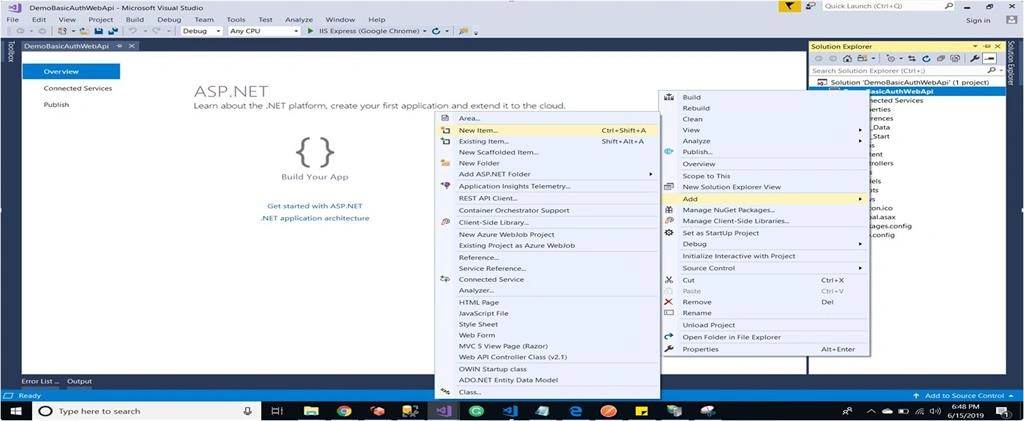
Task: Select New Item... in the Add submenu
Action: (x=547, y=130)
